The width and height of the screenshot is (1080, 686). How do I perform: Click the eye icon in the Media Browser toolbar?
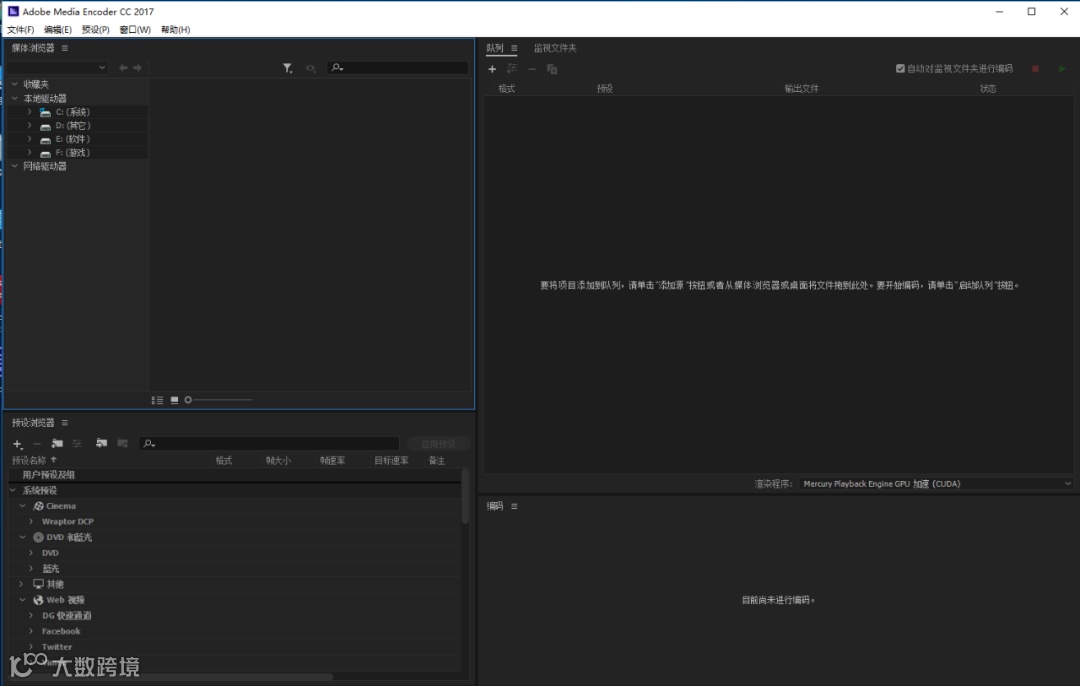311,68
